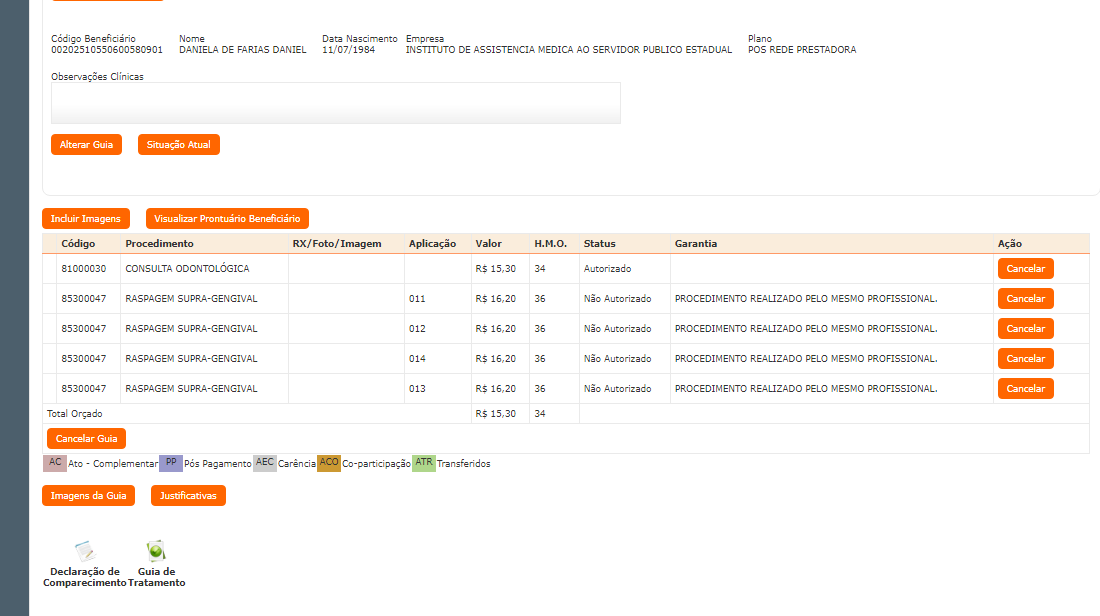
Task: Open Imagens da Guia
Action: pyautogui.click(x=88, y=496)
